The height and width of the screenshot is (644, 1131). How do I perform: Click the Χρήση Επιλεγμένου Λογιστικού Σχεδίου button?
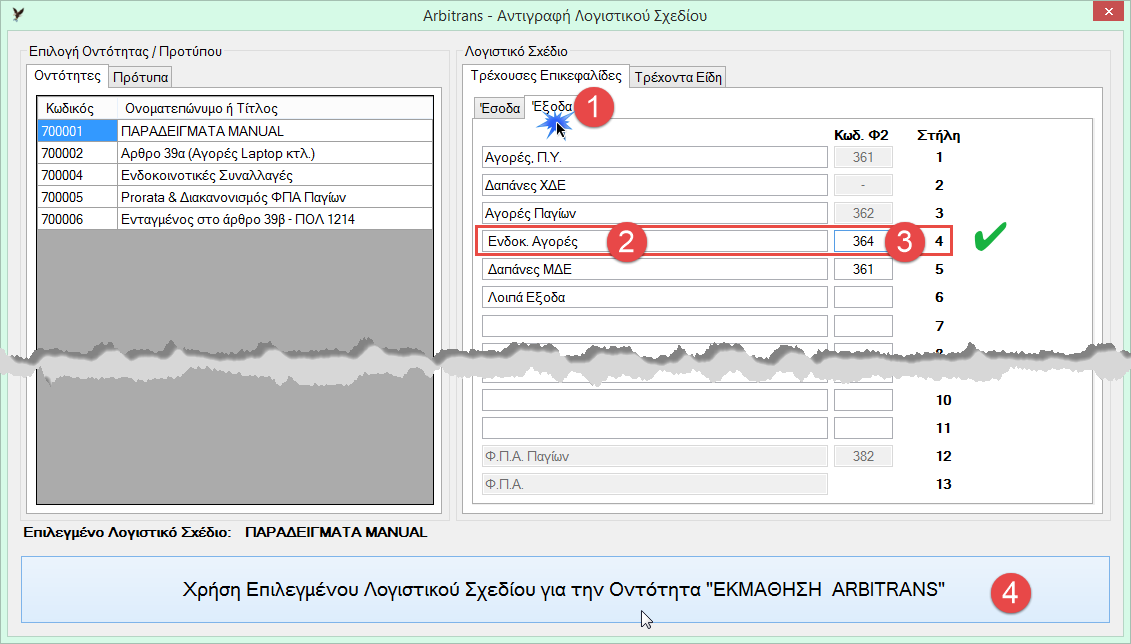click(565, 590)
